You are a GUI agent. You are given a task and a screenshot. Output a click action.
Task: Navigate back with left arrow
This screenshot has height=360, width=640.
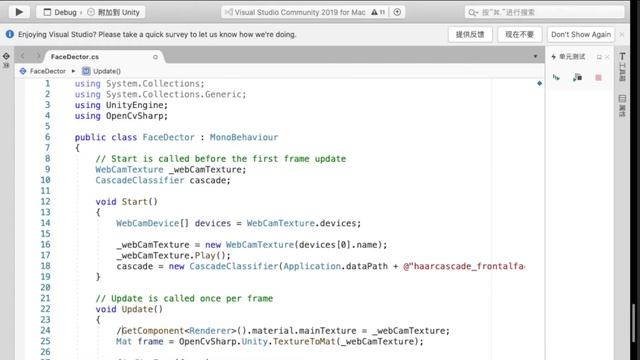(x=23, y=56)
